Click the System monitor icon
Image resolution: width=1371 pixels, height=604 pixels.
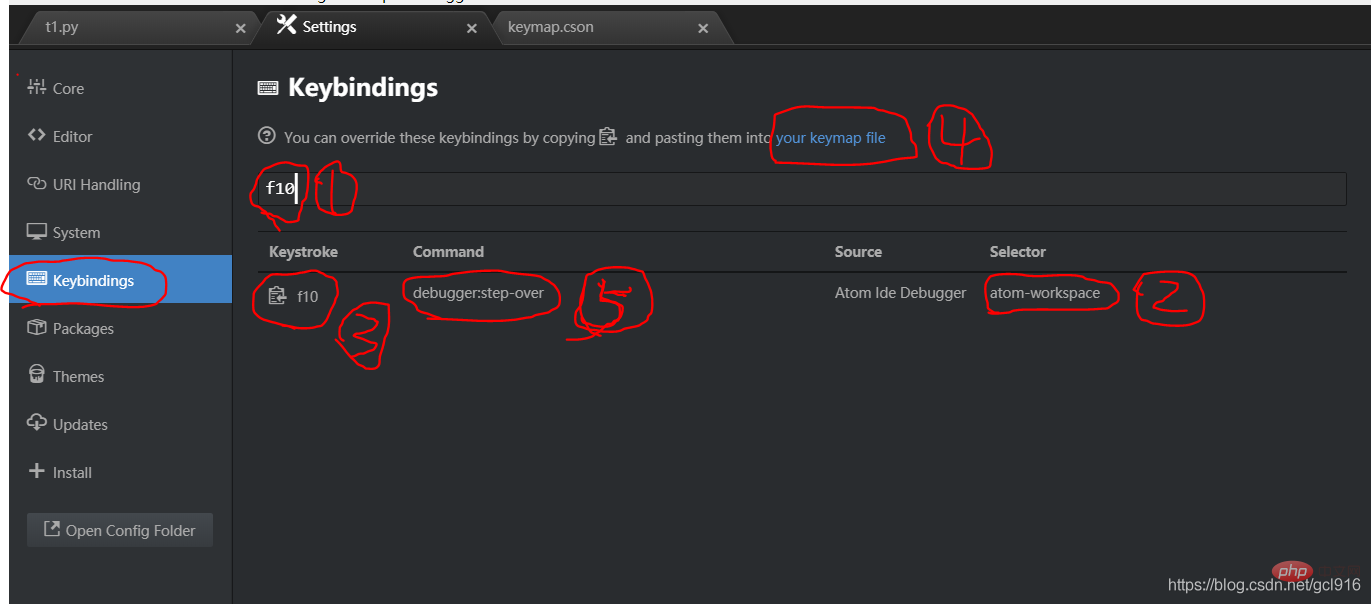pyautogui.click(x=37, y=231)
